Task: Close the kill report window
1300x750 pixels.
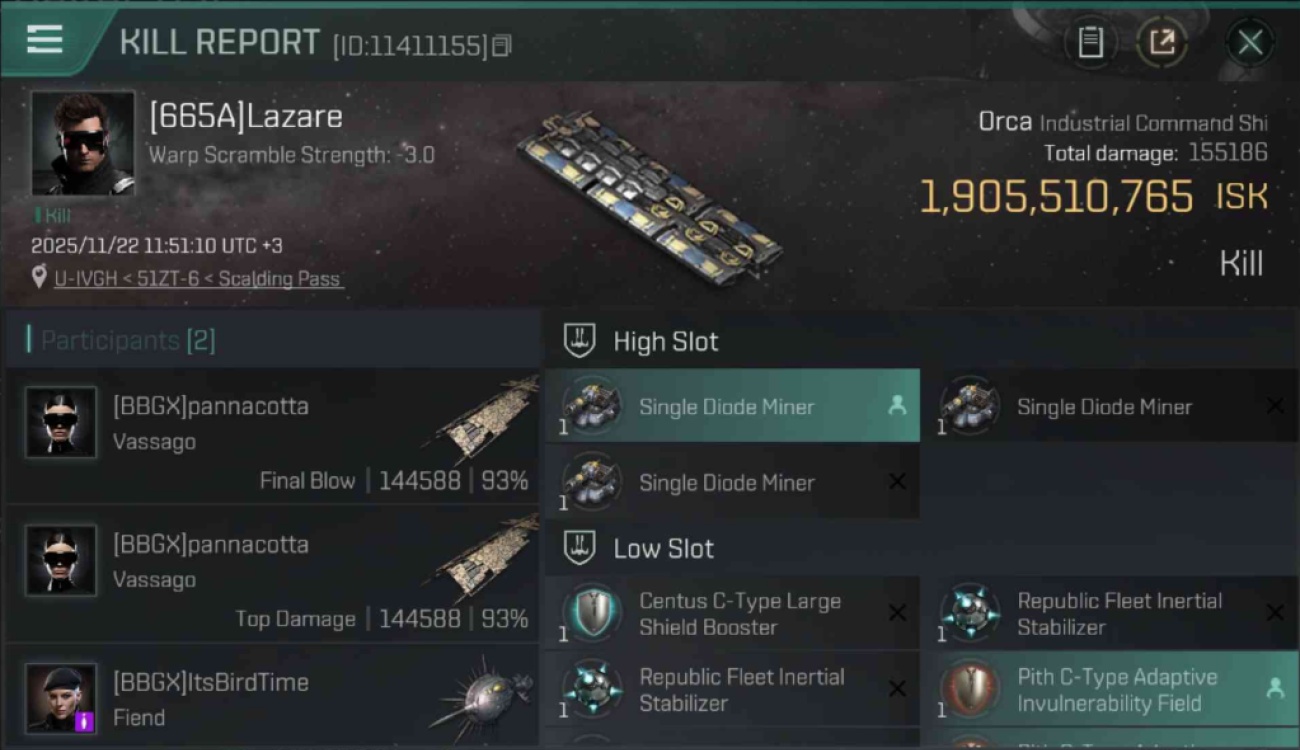Action: [1250, 42]
